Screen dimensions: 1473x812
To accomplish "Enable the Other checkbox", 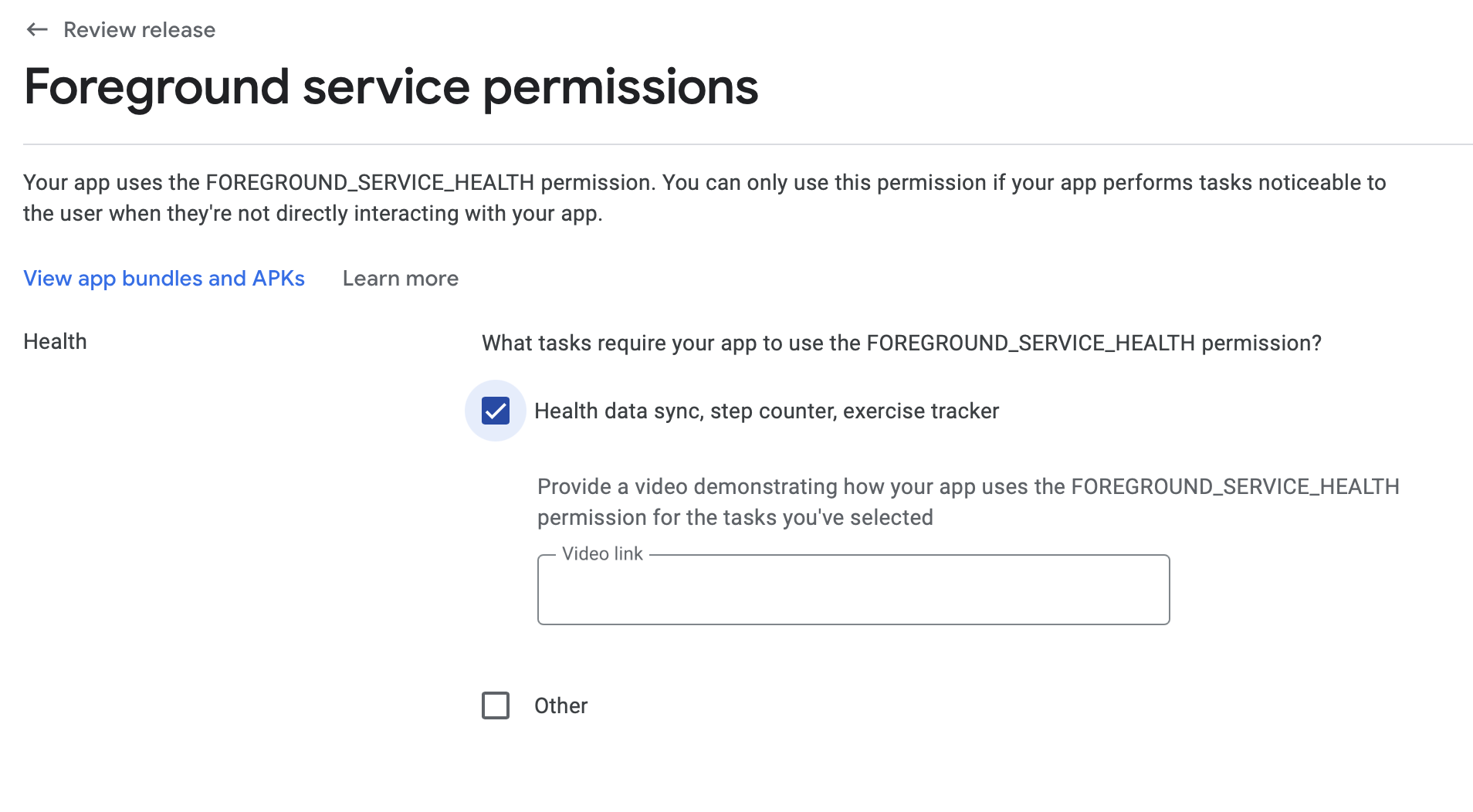I will coord(496,705).
